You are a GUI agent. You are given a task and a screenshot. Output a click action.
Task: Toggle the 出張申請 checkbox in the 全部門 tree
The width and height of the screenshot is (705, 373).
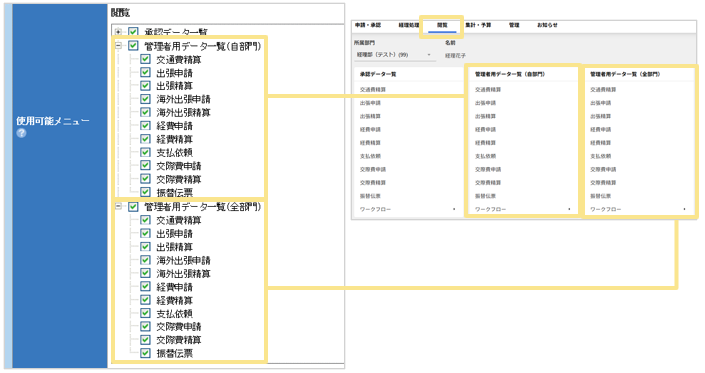(145, 233)
